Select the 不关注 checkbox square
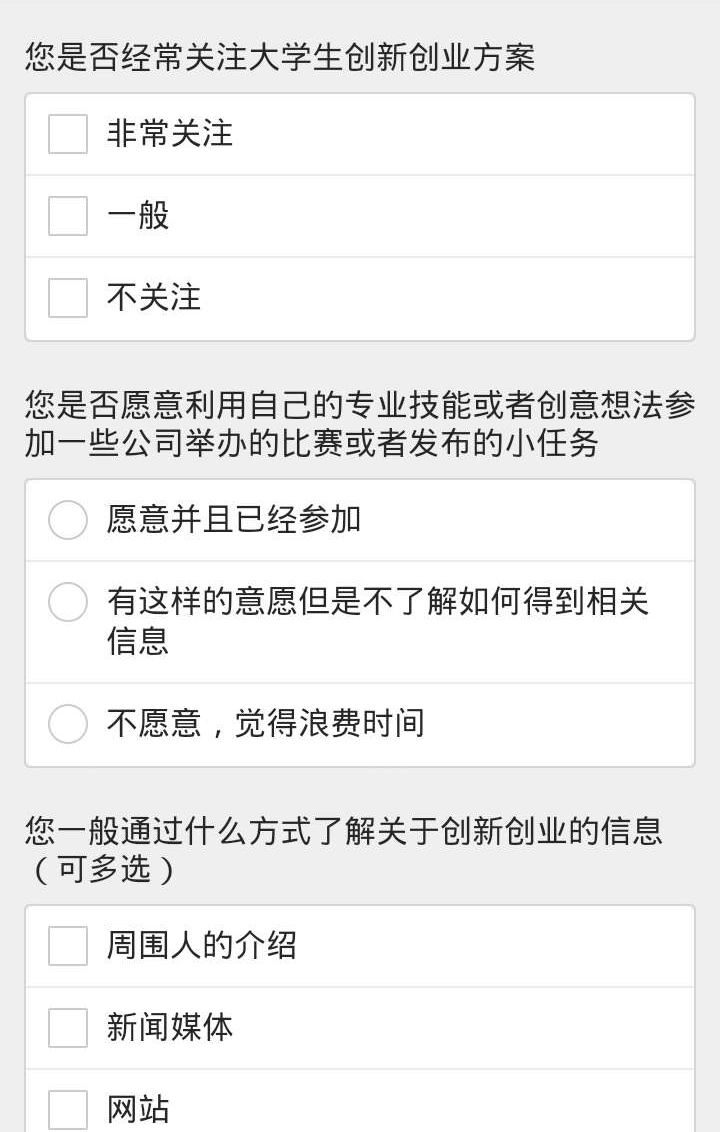 click(x=68, y=297)
